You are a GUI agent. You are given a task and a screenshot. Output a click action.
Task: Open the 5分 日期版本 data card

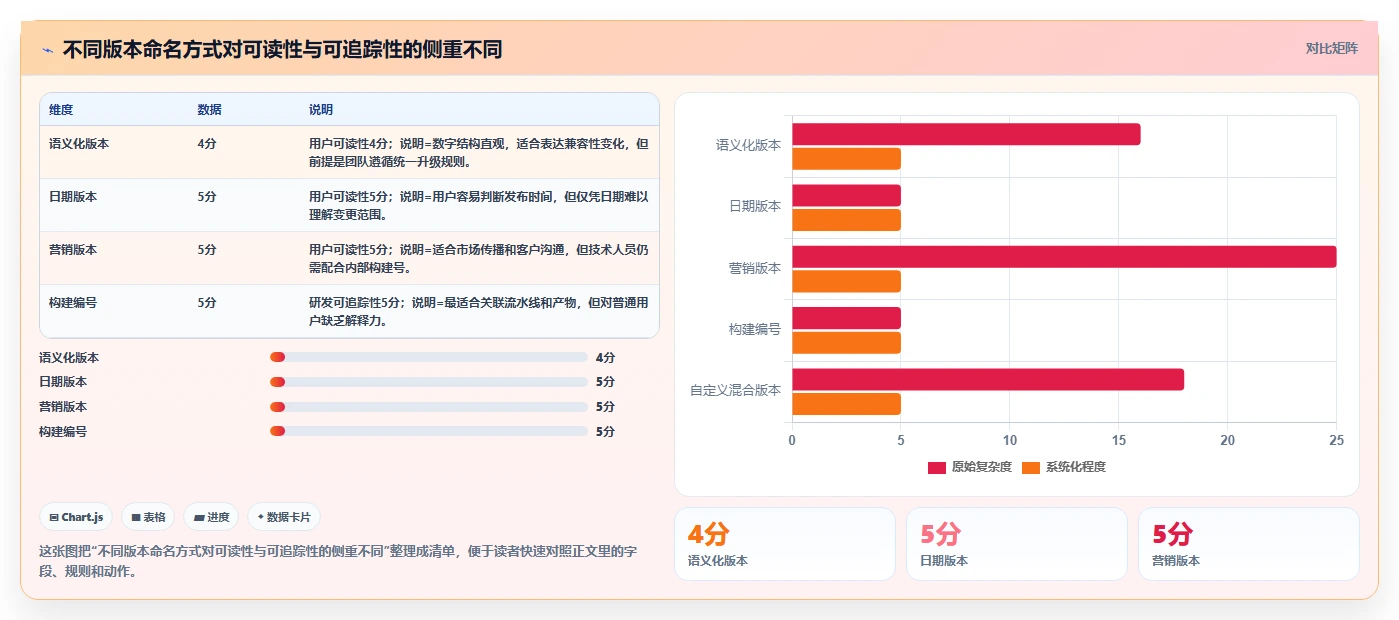[x=1017, y=544]
